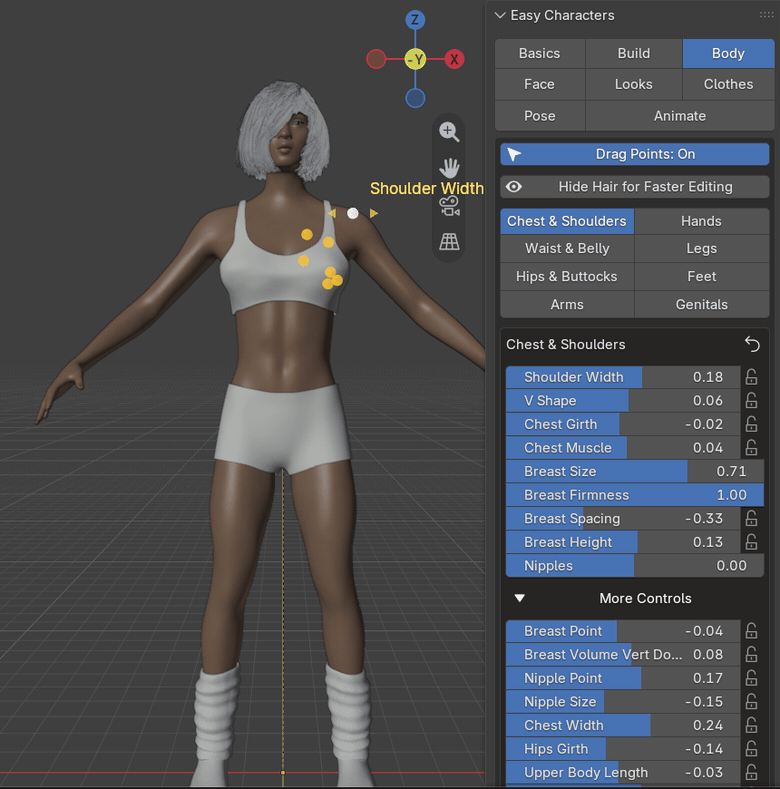Click the Hips Girth slider

[623, 749]
